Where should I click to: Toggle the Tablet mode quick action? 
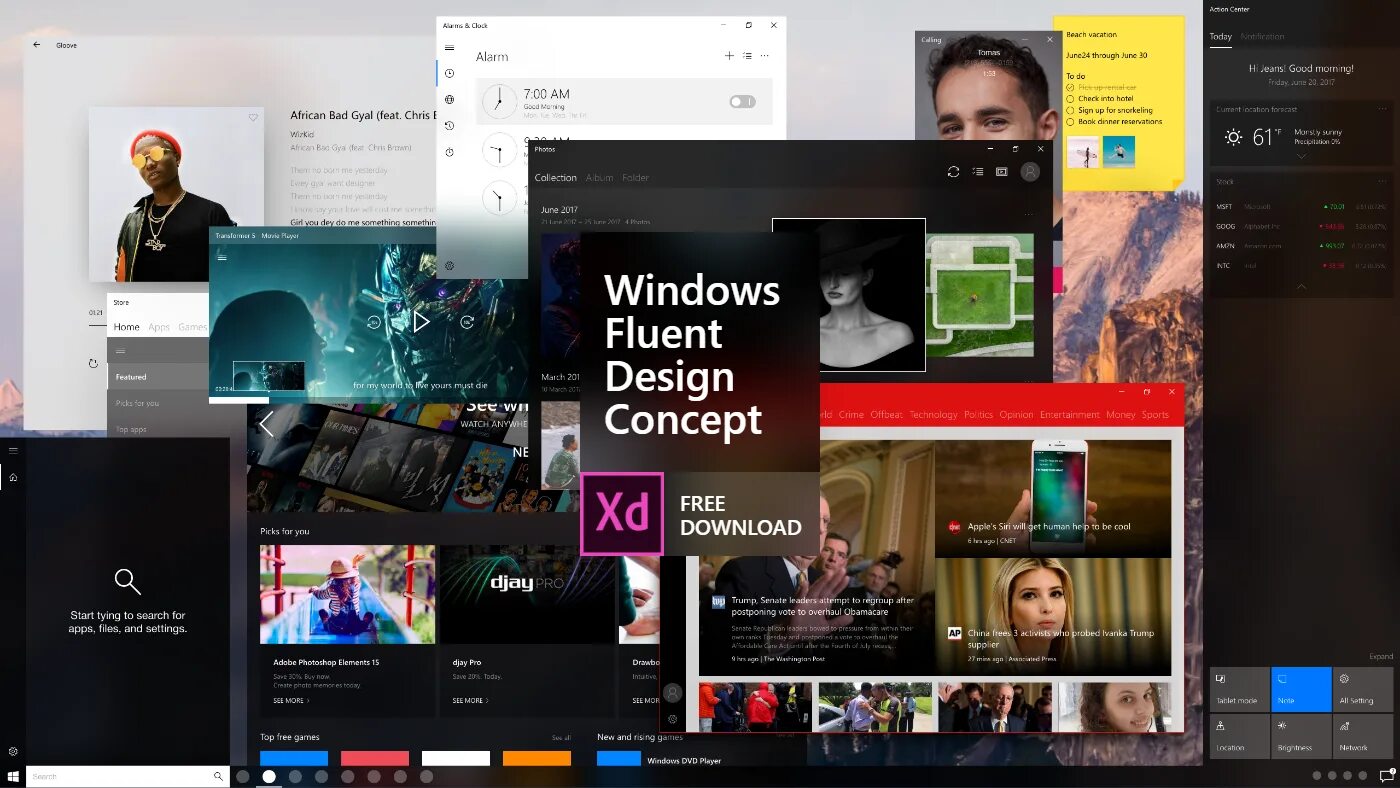click(x=1239, y=689)
